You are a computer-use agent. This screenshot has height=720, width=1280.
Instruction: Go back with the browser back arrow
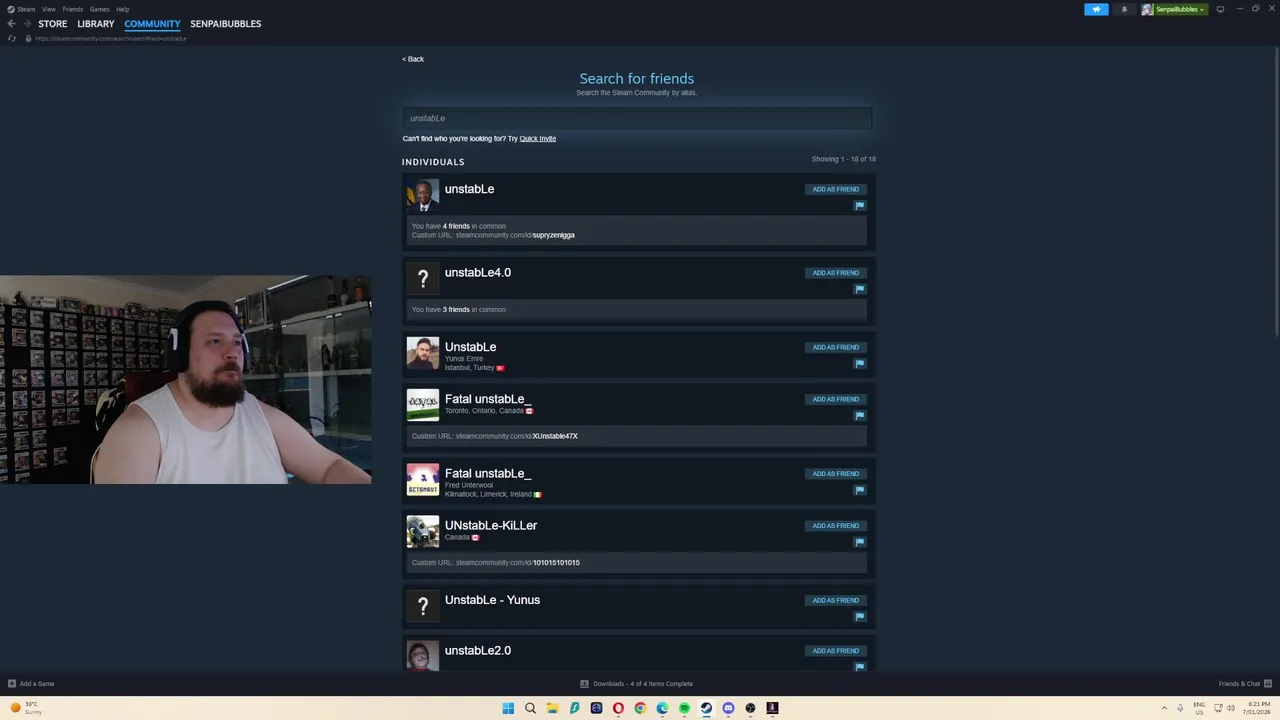(11, 23)
